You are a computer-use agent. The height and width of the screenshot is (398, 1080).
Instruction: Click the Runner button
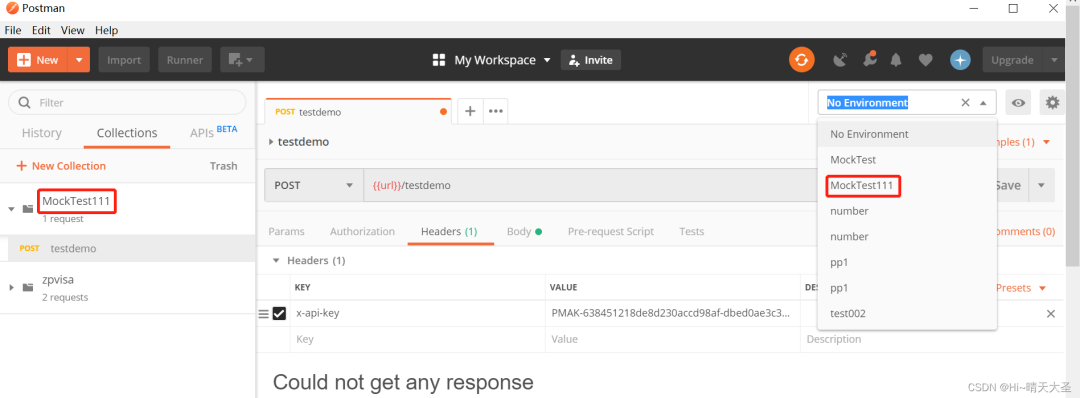click(185, 60)
